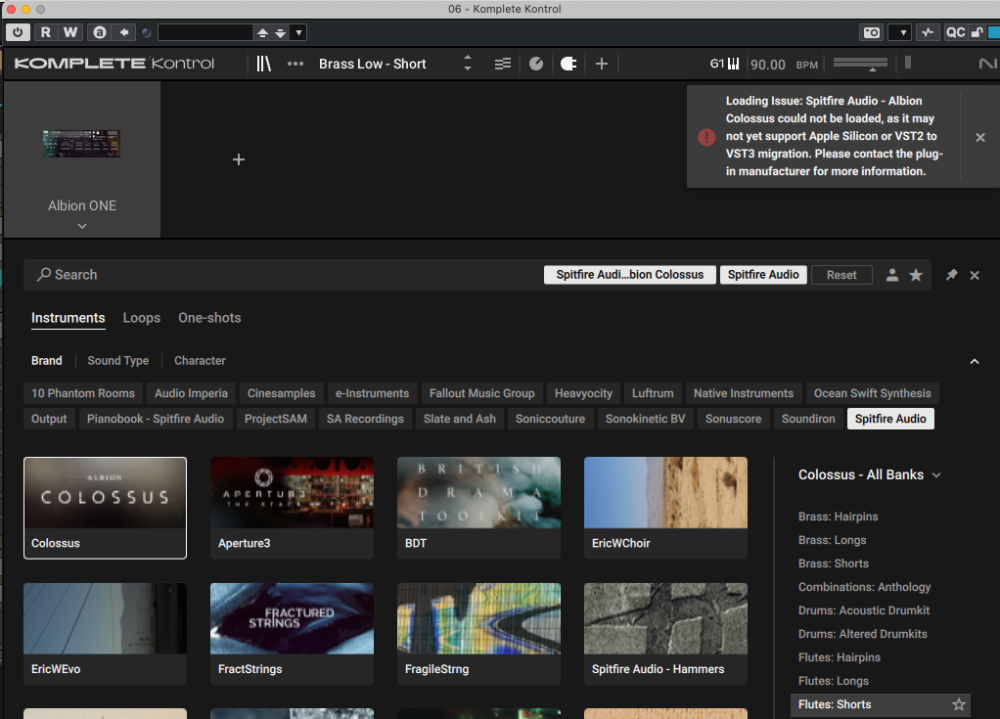
Task: Click the Brass Low - Short preset name
Action: [x=372, y=64]
